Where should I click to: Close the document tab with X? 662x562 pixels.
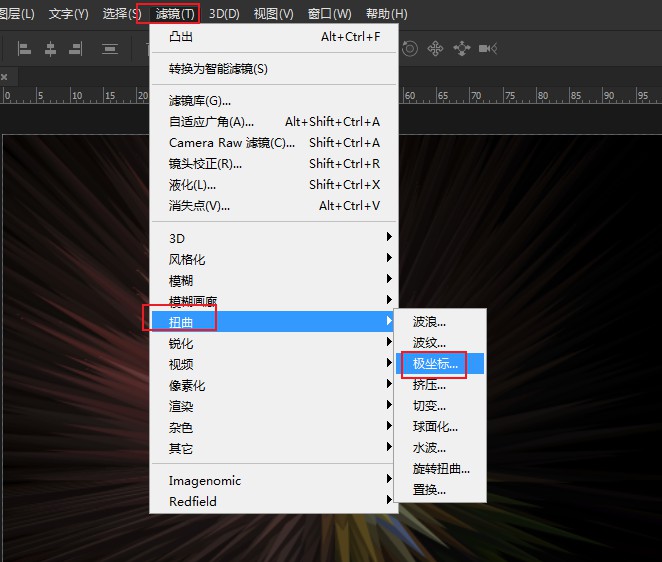[4, 77]
